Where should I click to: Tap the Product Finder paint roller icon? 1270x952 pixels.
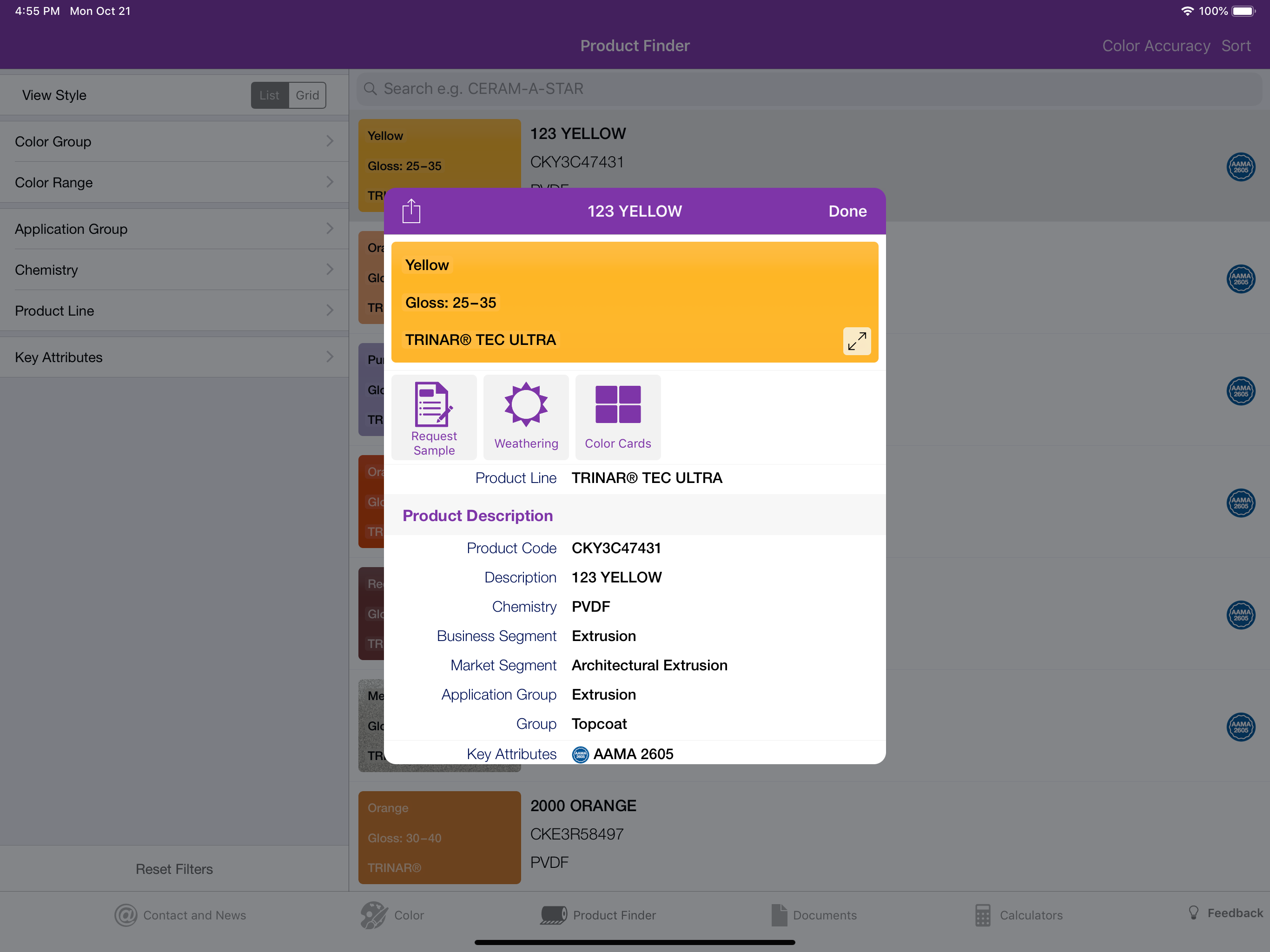point(554,915)
